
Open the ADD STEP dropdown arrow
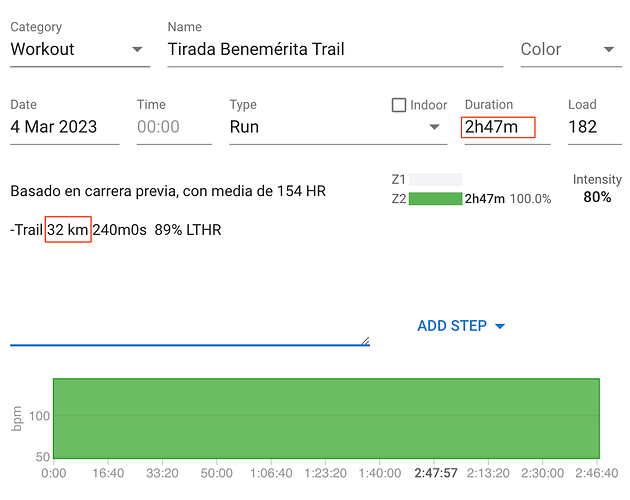pyautogui.click(x=500, y=326)
